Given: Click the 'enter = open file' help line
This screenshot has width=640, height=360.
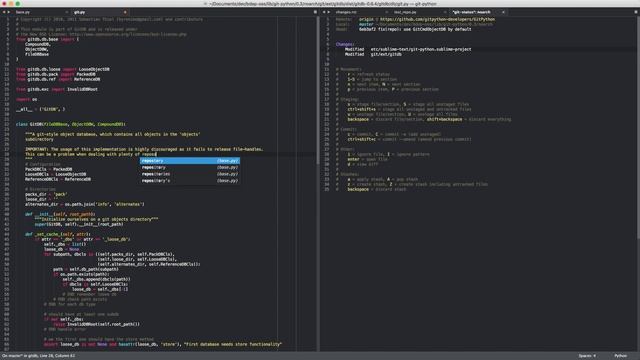Looking at the screenshot, I should 367,159.
